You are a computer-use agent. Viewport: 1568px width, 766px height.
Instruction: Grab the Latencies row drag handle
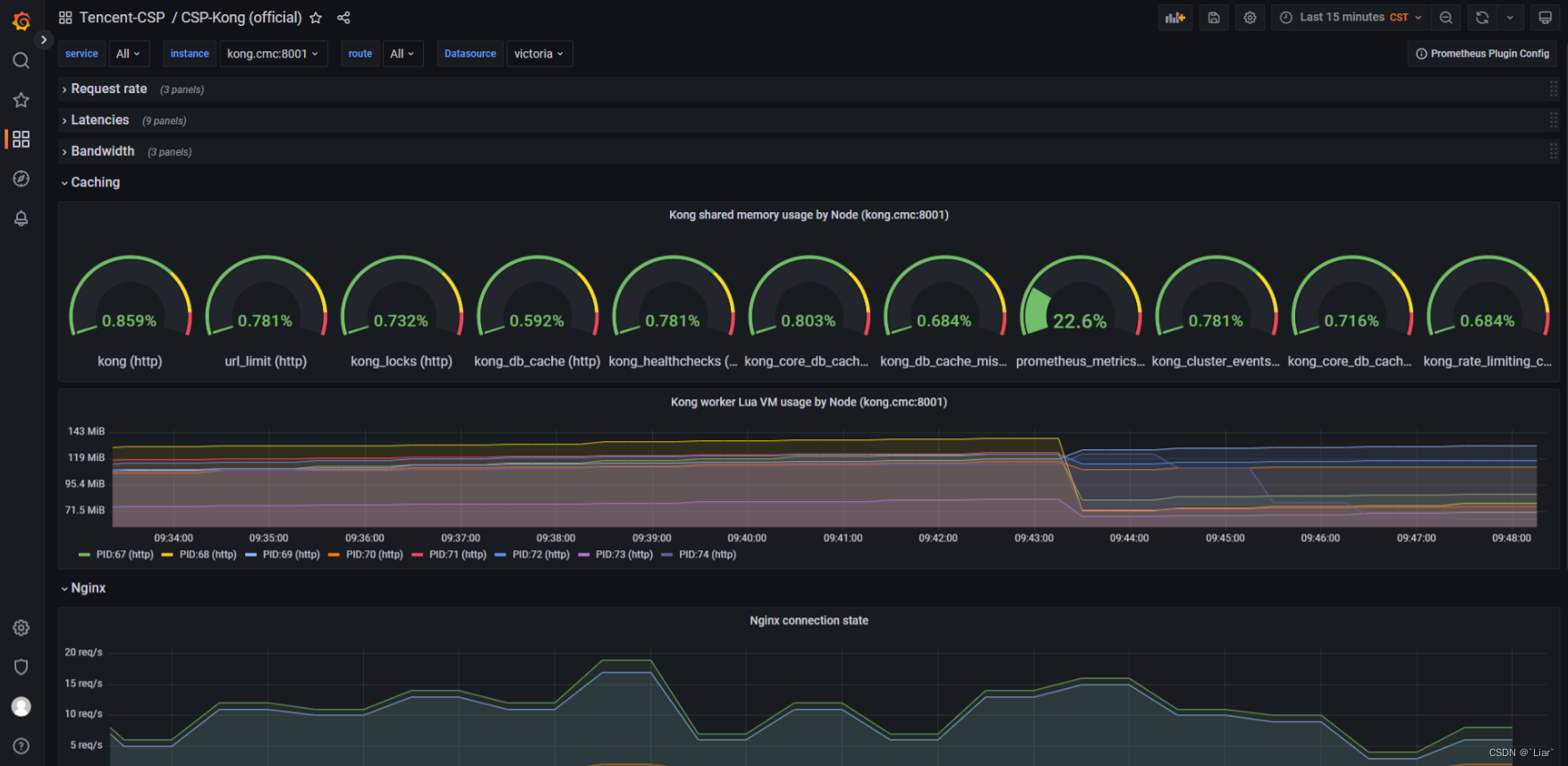point(1554,120)
